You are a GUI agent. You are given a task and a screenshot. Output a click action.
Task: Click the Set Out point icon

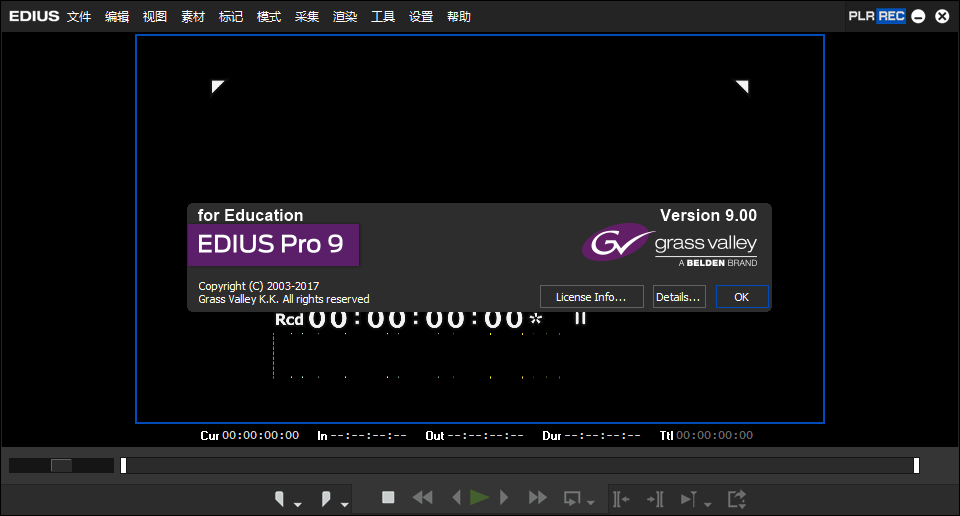tap(326, 499)
